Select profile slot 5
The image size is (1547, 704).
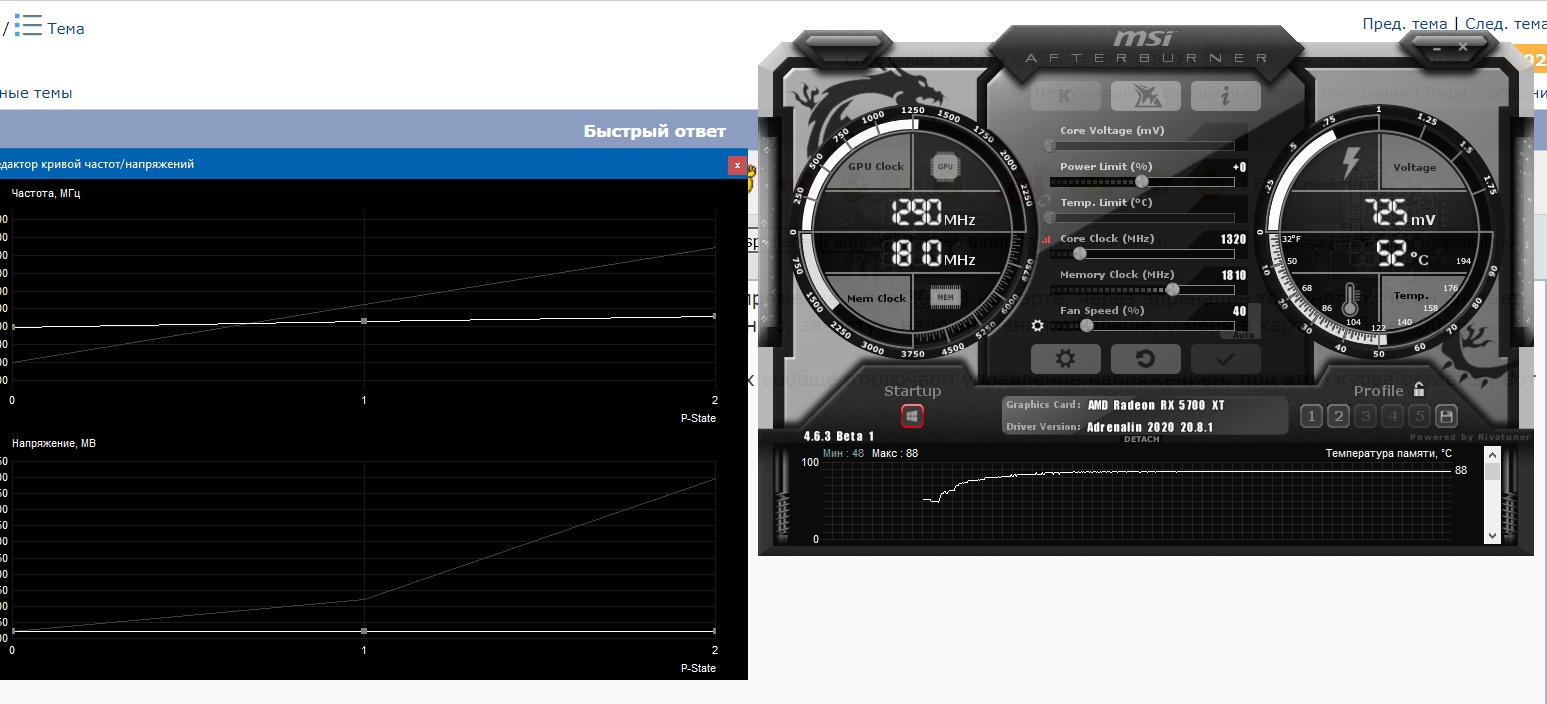point(1419,416)
